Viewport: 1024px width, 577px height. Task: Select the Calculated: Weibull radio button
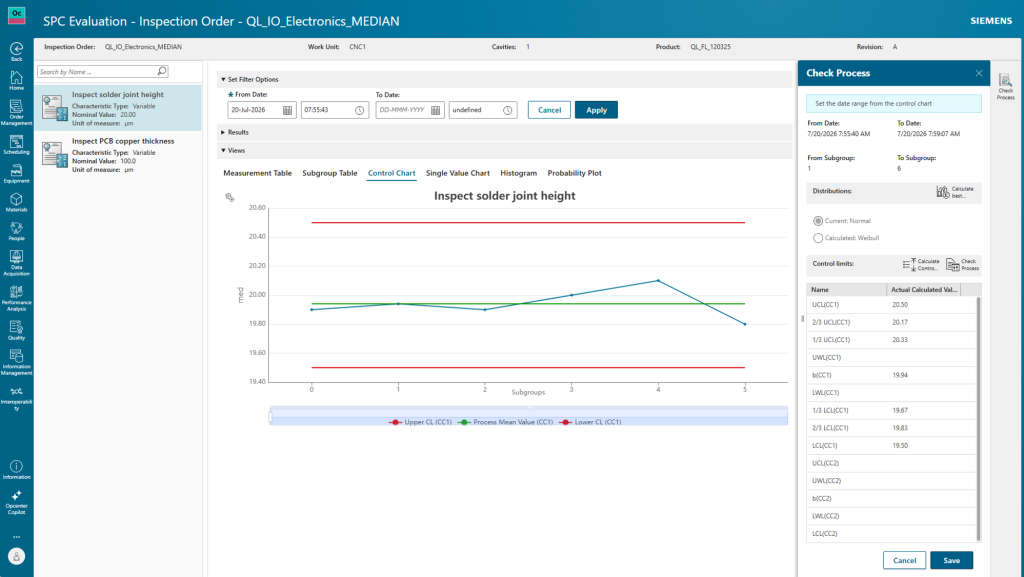(x=818, y=238)
